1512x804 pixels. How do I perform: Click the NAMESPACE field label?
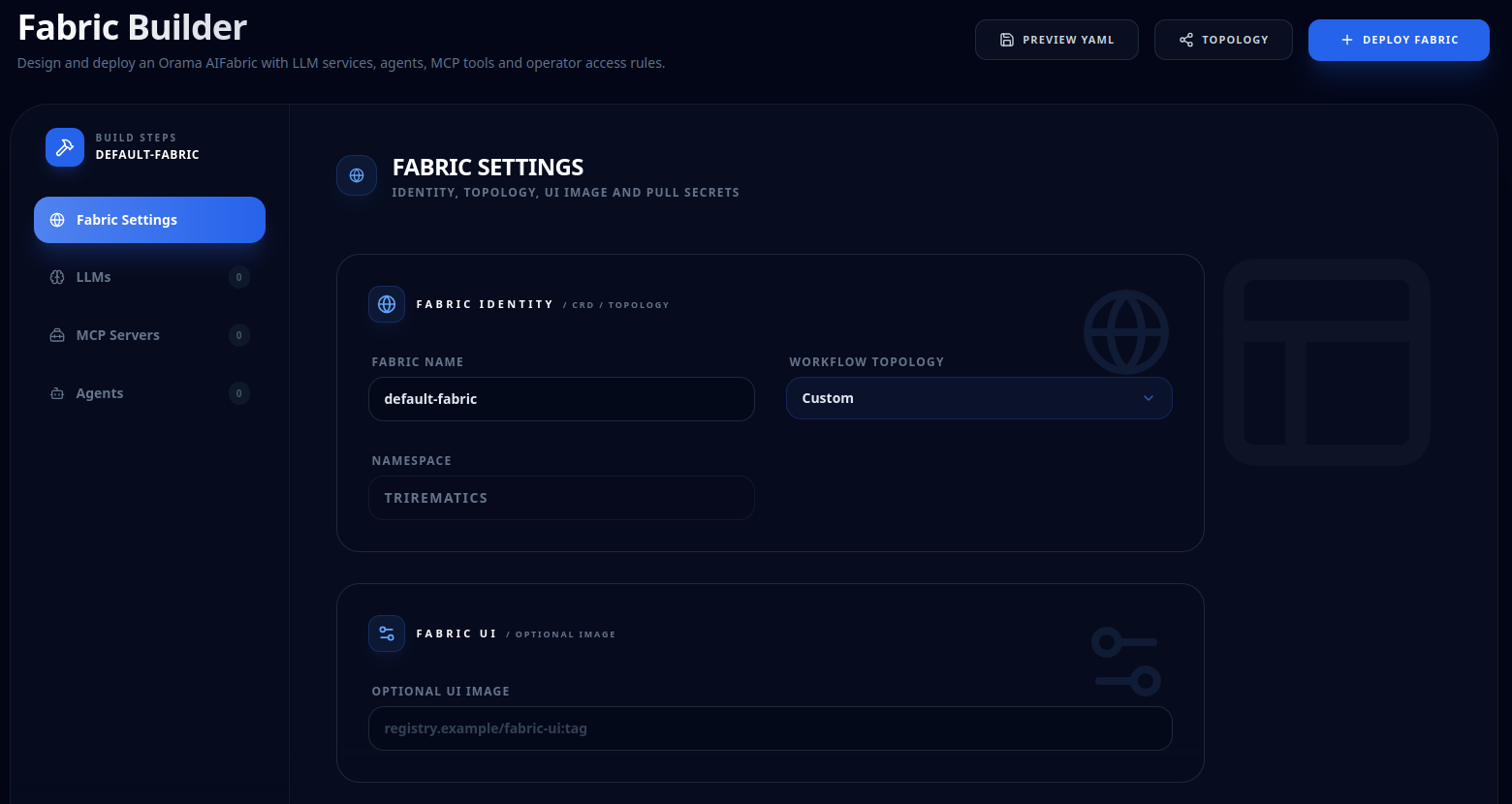(x=412, y=461)
